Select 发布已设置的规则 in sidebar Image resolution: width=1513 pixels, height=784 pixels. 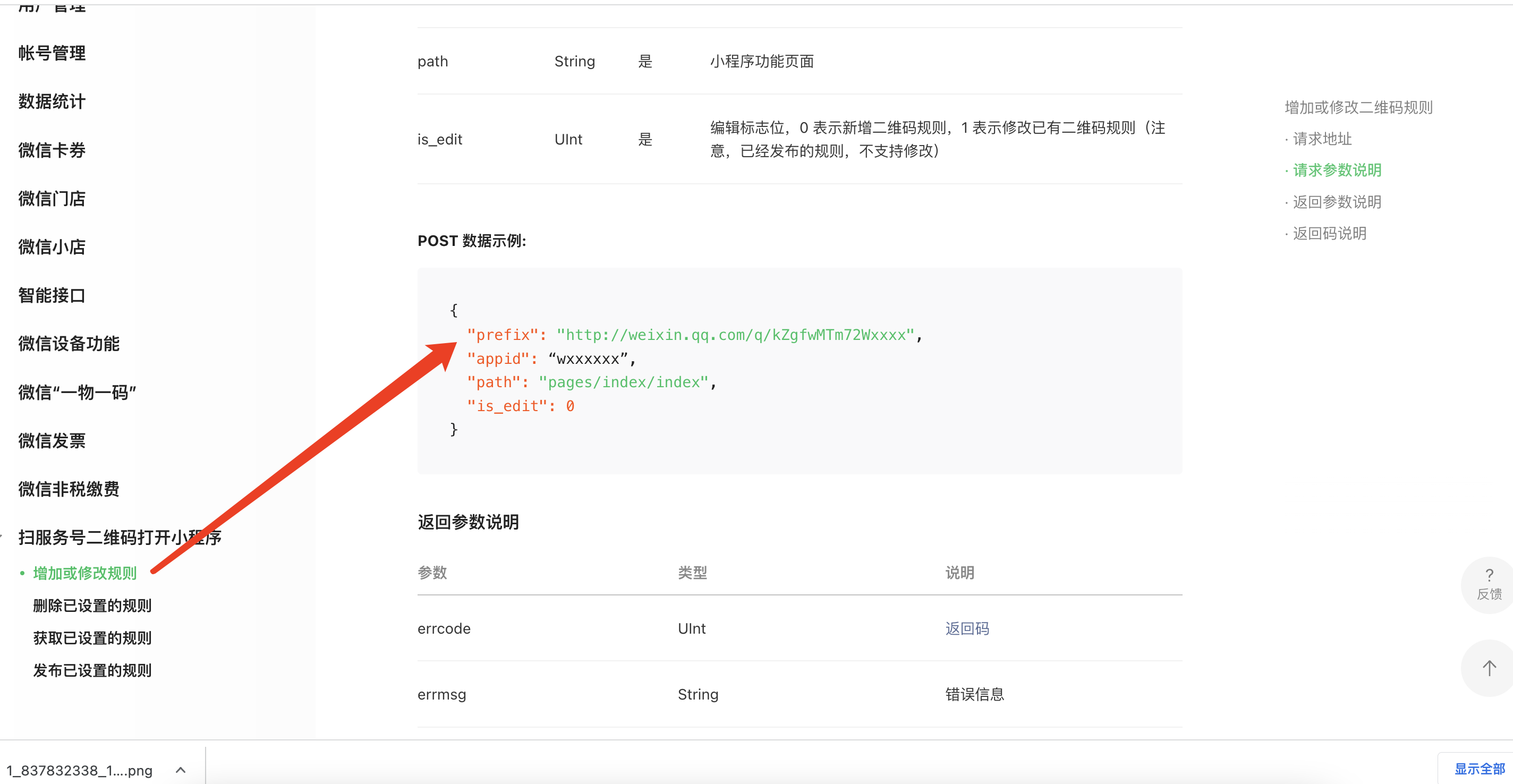[x=92, y=670]
